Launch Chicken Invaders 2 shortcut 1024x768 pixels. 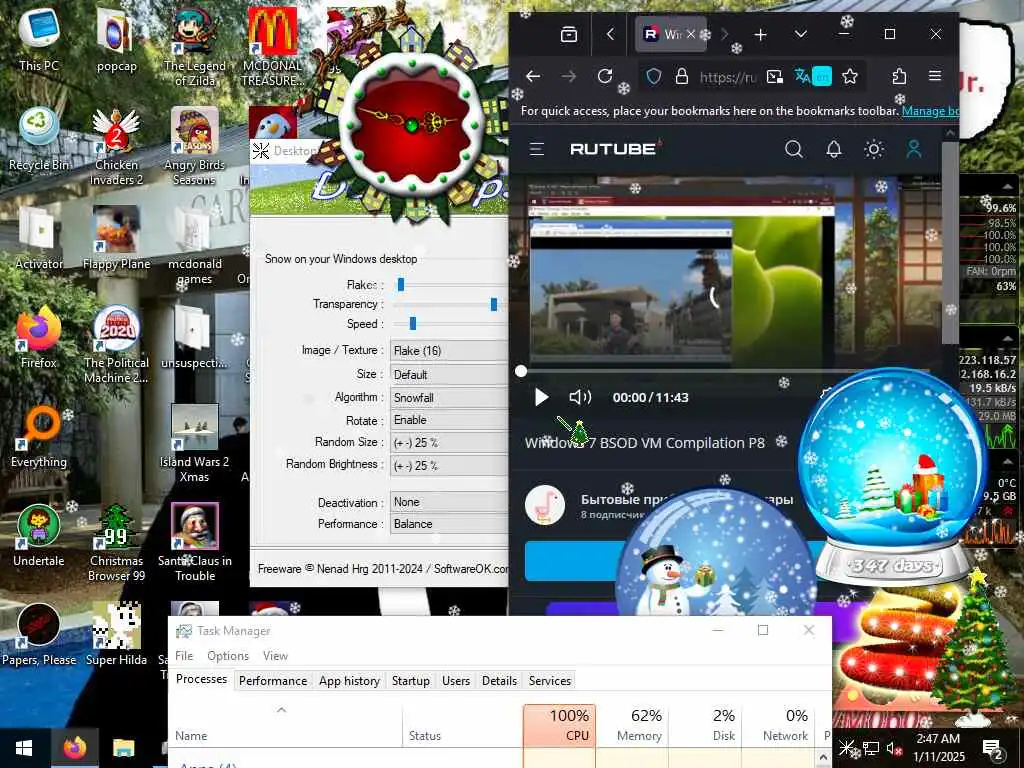[116, 147]
